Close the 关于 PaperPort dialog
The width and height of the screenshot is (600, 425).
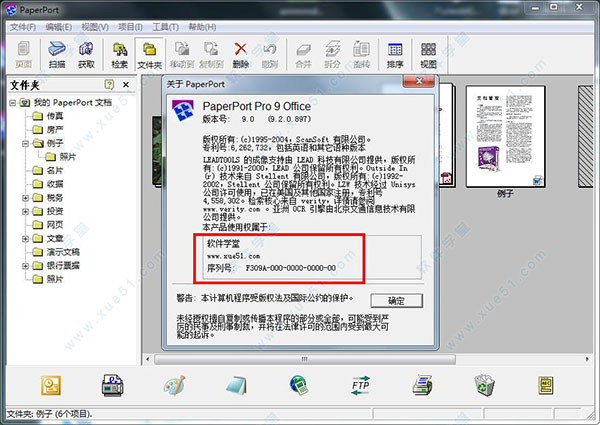pyautogui.click(x=419, y=81)
